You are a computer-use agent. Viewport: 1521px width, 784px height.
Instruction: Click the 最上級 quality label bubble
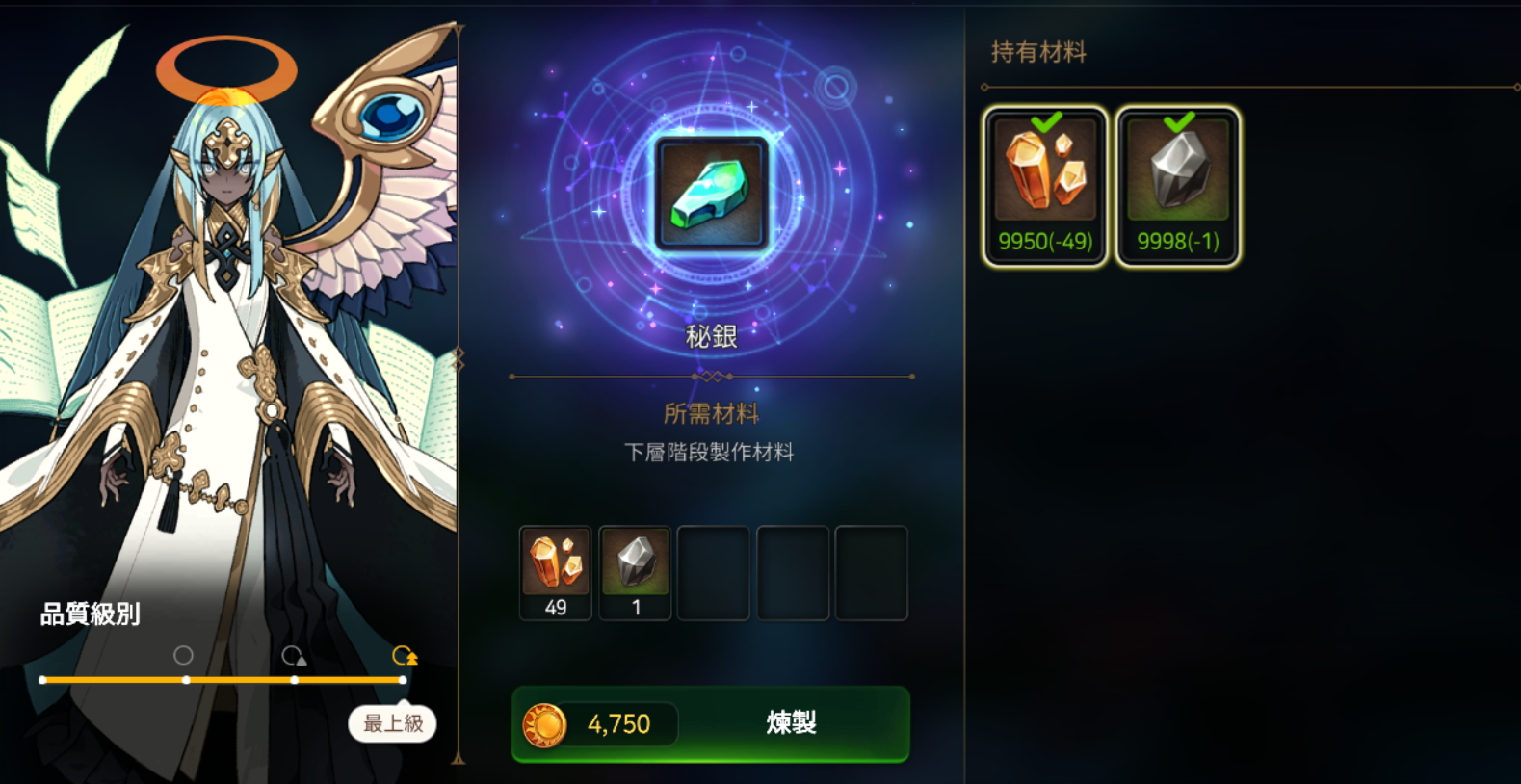(x=393, y=723)
